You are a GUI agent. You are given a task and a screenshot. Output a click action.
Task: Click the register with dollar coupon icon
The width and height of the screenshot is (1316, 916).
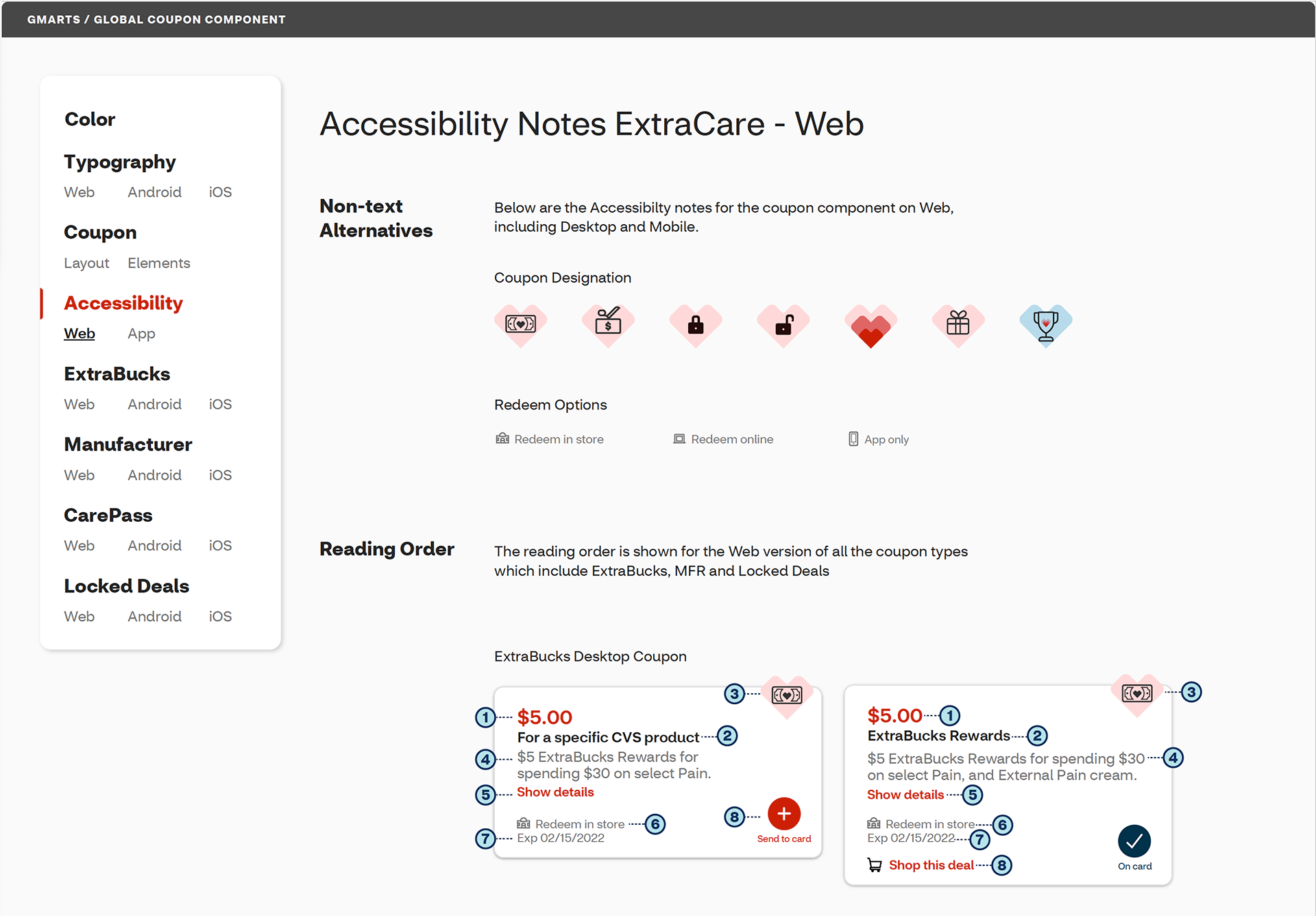point(608,323)
